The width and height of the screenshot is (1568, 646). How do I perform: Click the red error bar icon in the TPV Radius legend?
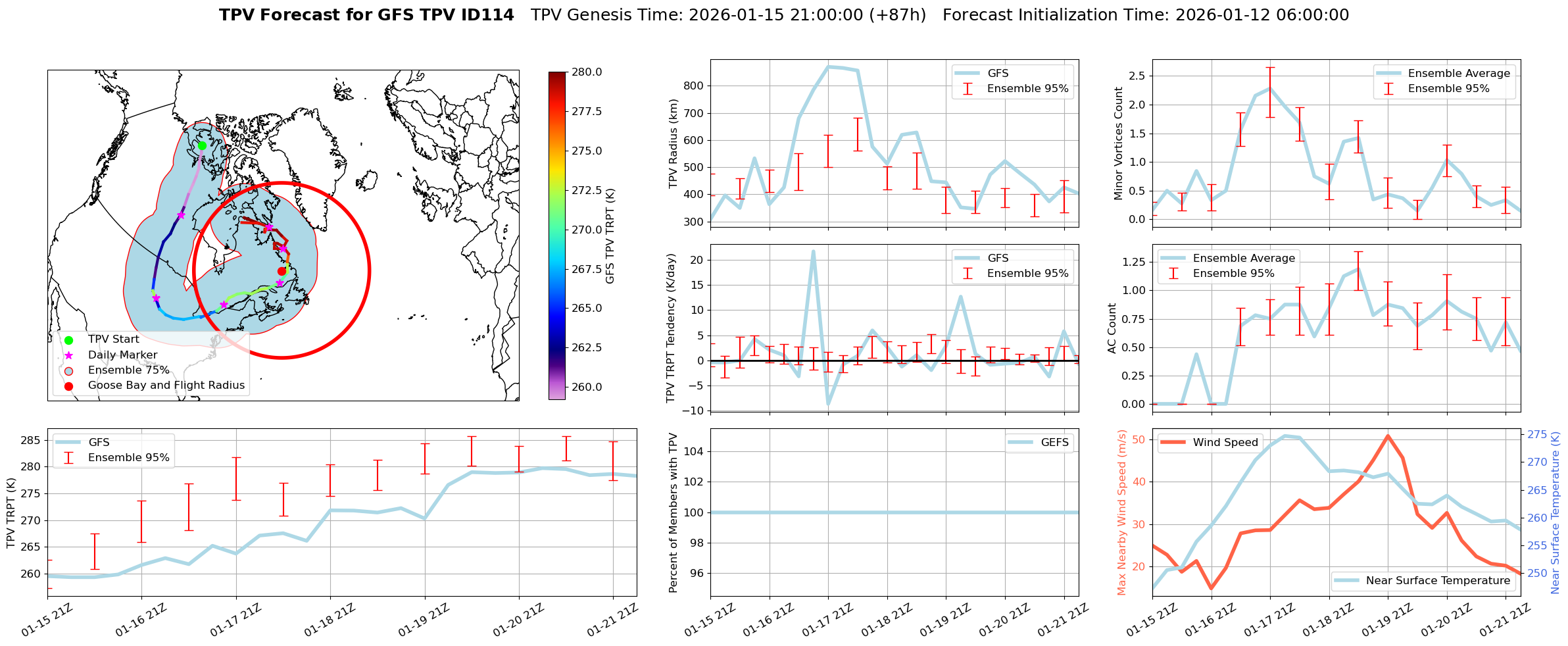(968, 89)
